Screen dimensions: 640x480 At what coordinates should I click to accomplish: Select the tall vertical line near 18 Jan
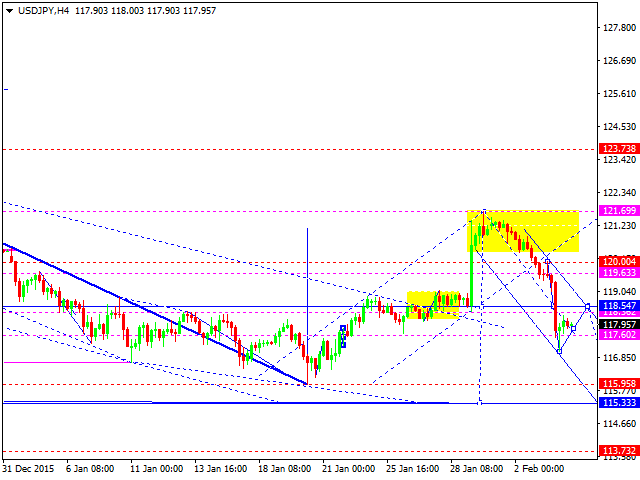click(307, 300)
